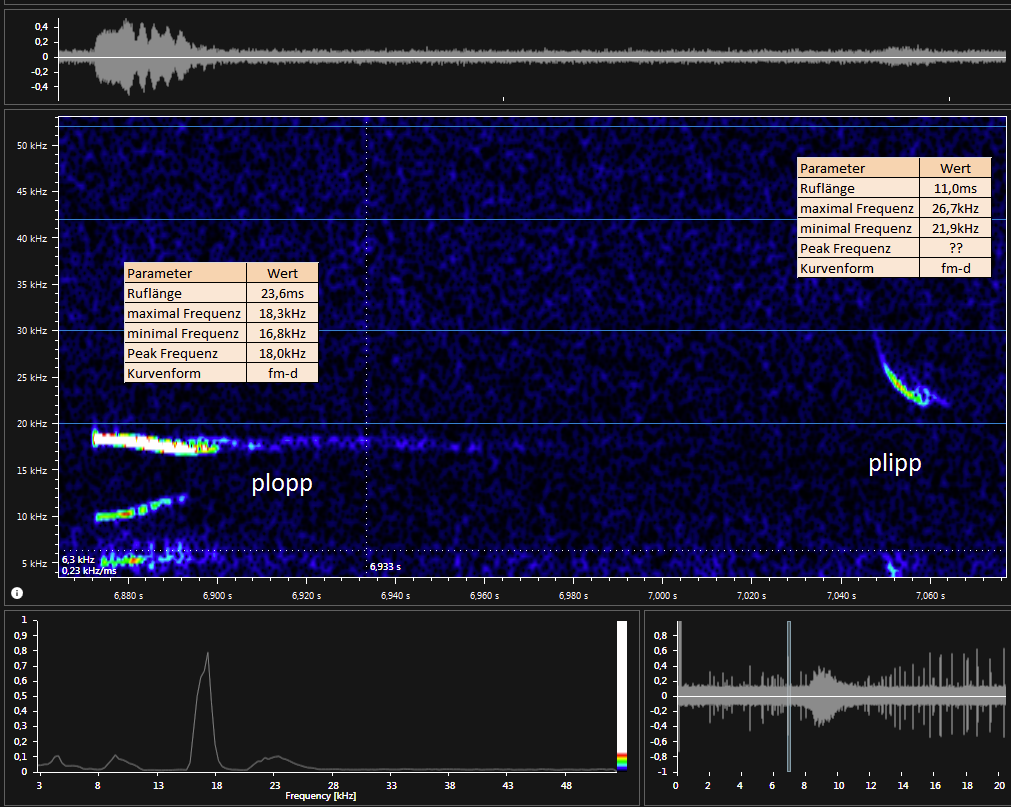Click the 6,933 s cursor time readout
Screen dimensions: 1011x807
pos(385,566)
